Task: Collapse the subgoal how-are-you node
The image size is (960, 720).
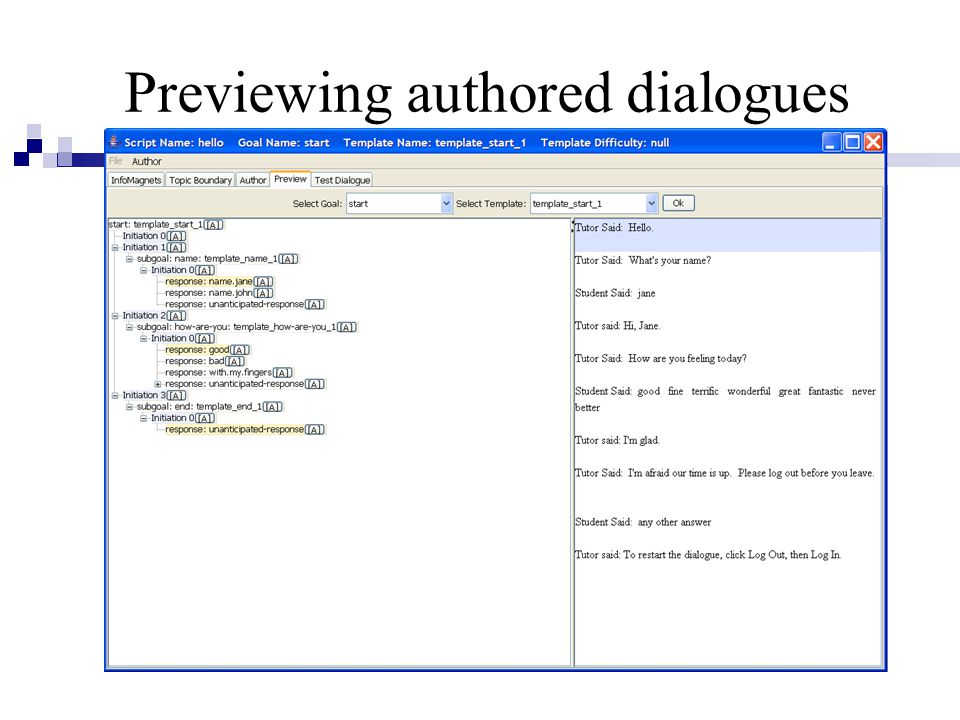Action: 129,327
